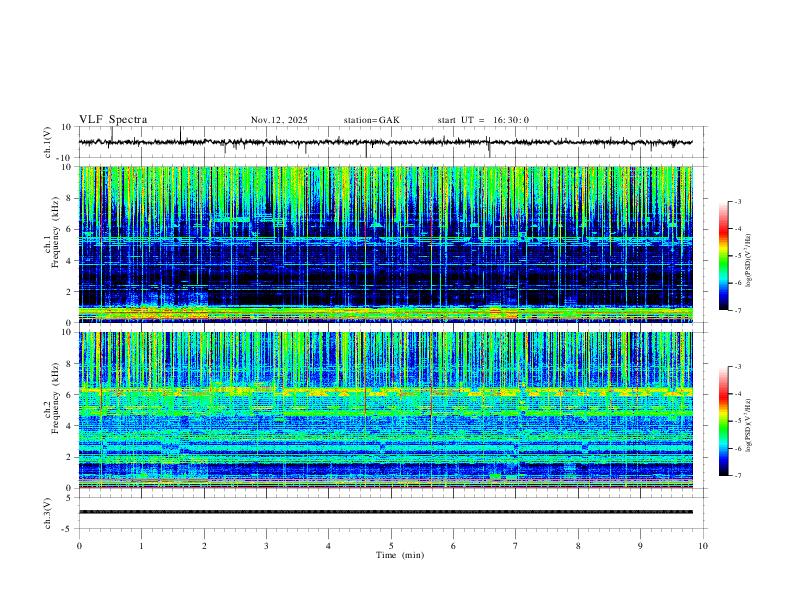Screen dimensions: 792x612
Task: Click the "-7" tick on the ch.2 color bar
Action: click(738, 476)
